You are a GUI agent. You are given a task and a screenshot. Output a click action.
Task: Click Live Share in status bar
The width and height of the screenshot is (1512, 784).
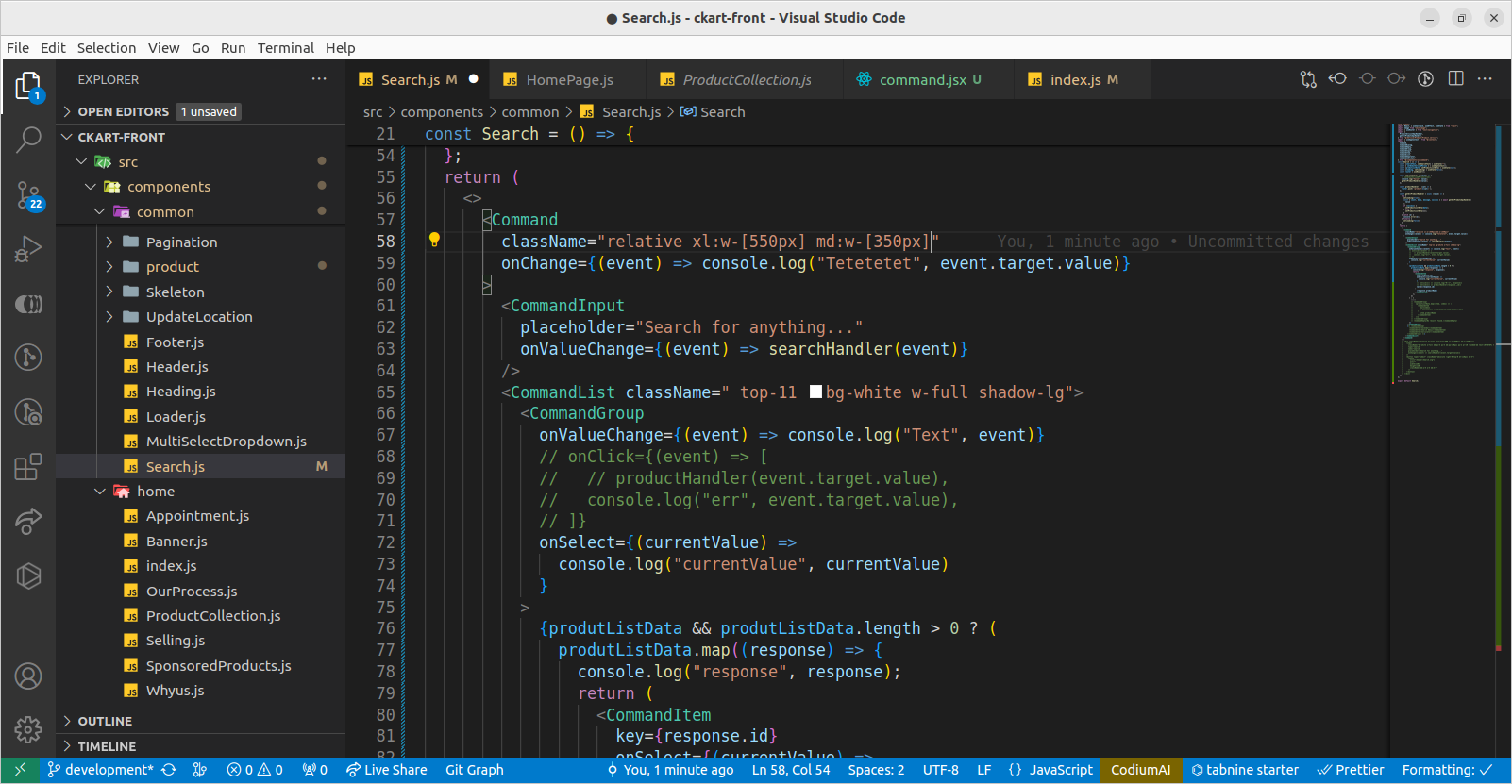(x=387, y=770)
